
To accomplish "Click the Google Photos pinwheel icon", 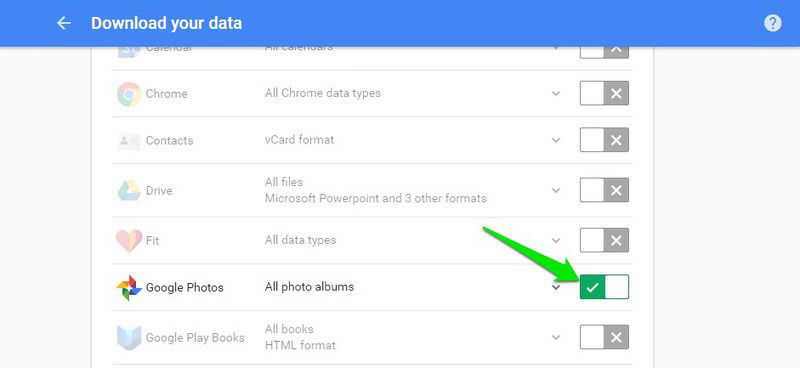I will [x=129, y=288].
